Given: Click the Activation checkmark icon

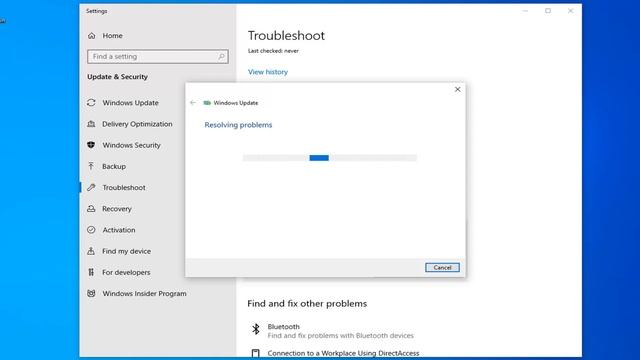Looking at the screenshot, I should coord(91,230).
